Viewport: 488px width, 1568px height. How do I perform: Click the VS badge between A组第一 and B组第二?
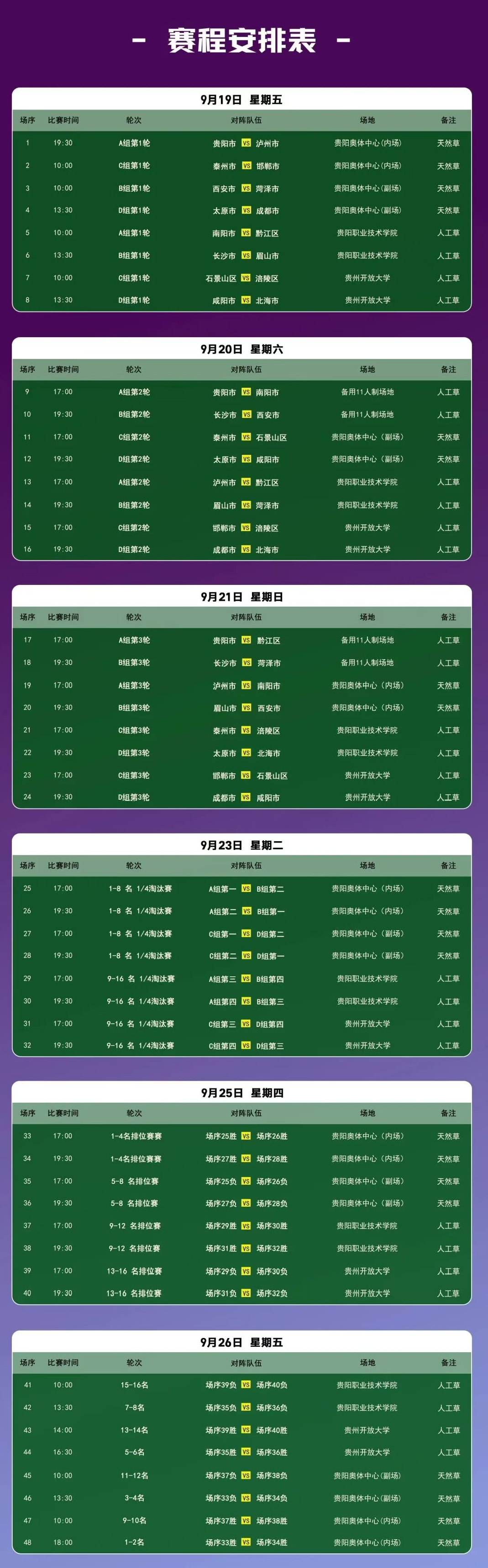(246, 888)
